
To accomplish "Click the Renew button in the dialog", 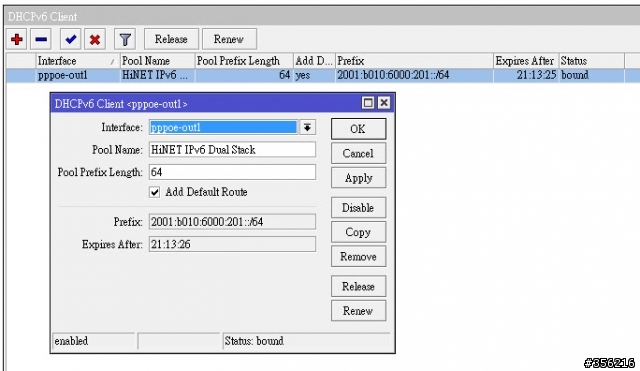I will 358,311.
